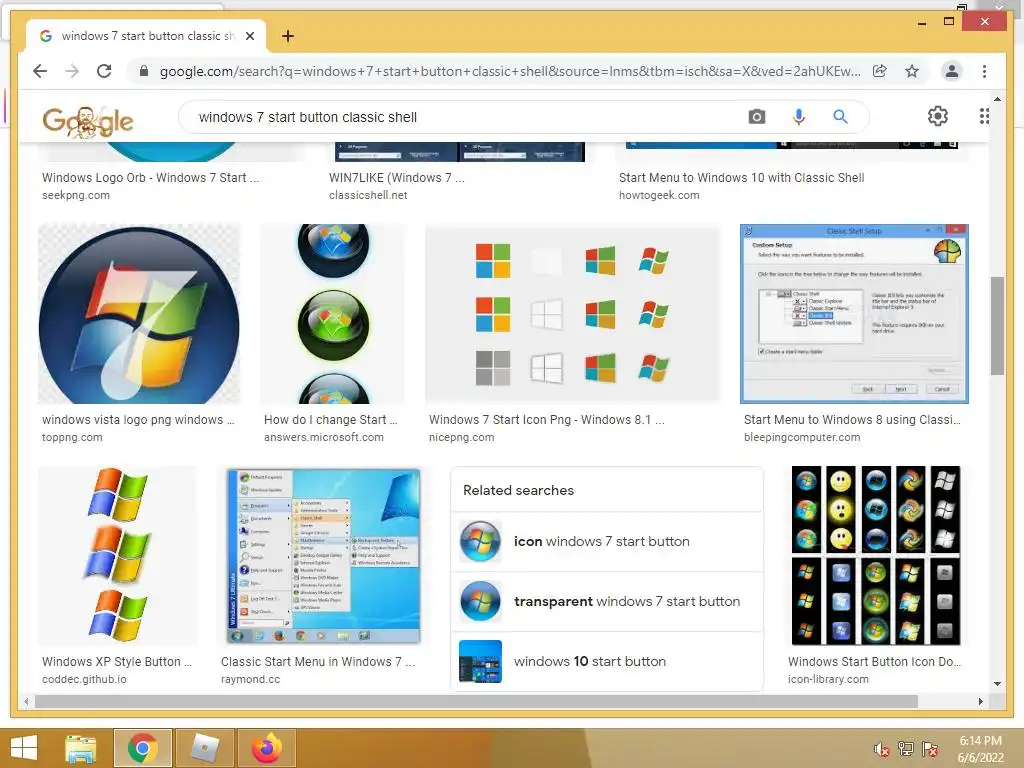Open Classic Start Menu screenshot thumbnail

[x=323, y=556]
